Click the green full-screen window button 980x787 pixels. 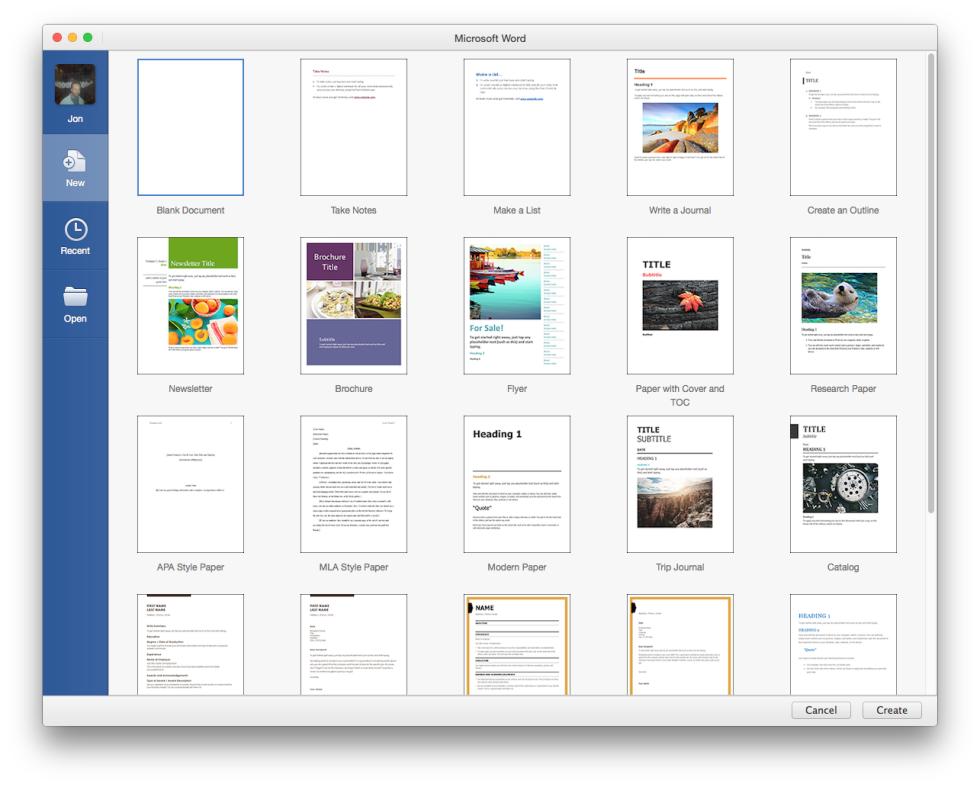88,38
